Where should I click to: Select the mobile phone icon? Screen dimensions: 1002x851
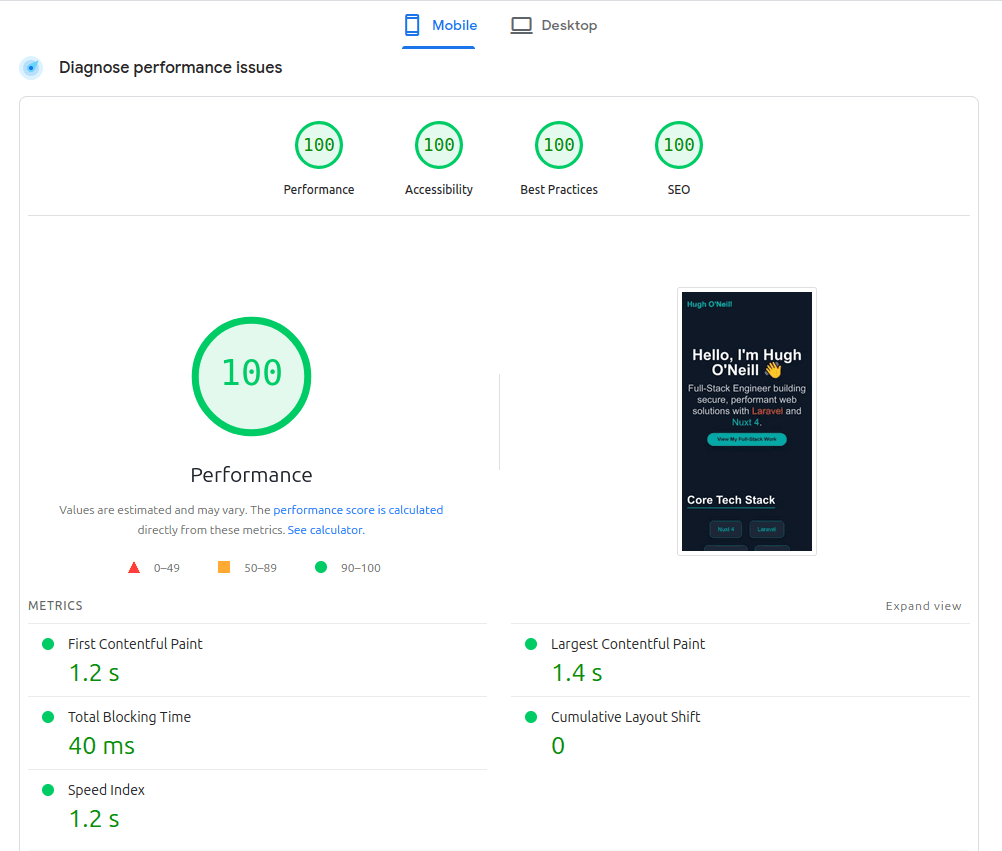pos(410,24)
